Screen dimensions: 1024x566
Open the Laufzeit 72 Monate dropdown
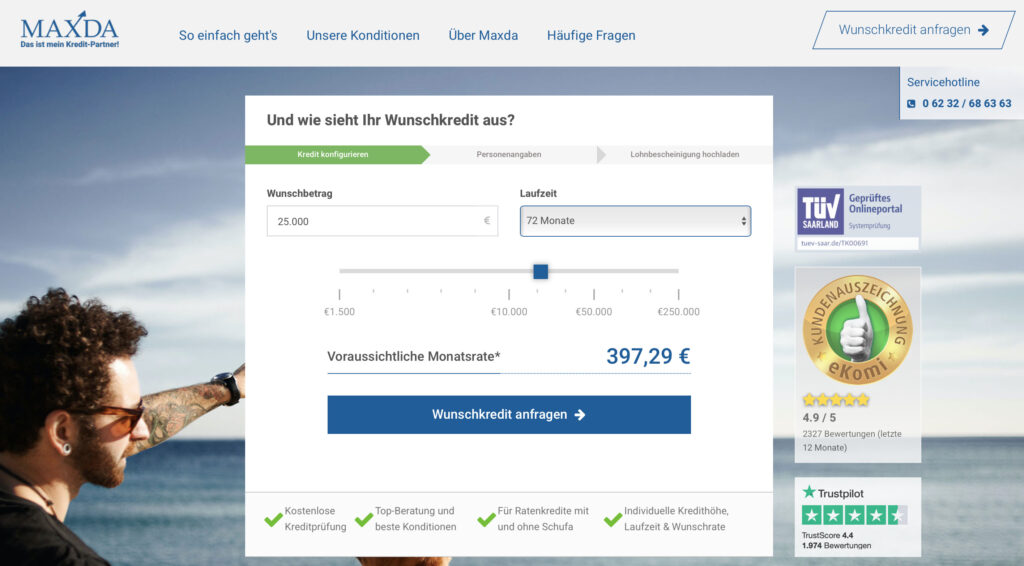tap(635, 221)
